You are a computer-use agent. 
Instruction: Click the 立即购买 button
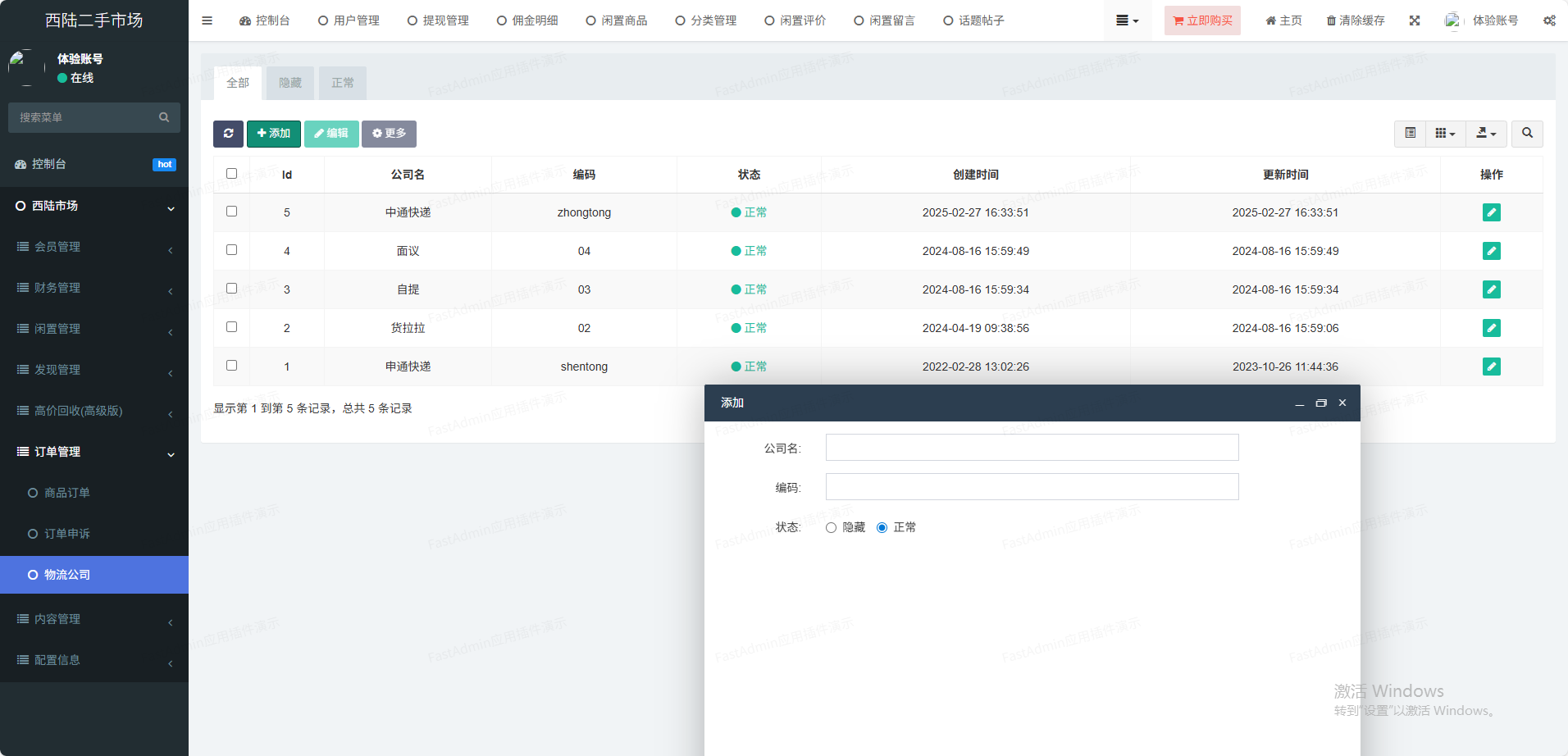1202,20
